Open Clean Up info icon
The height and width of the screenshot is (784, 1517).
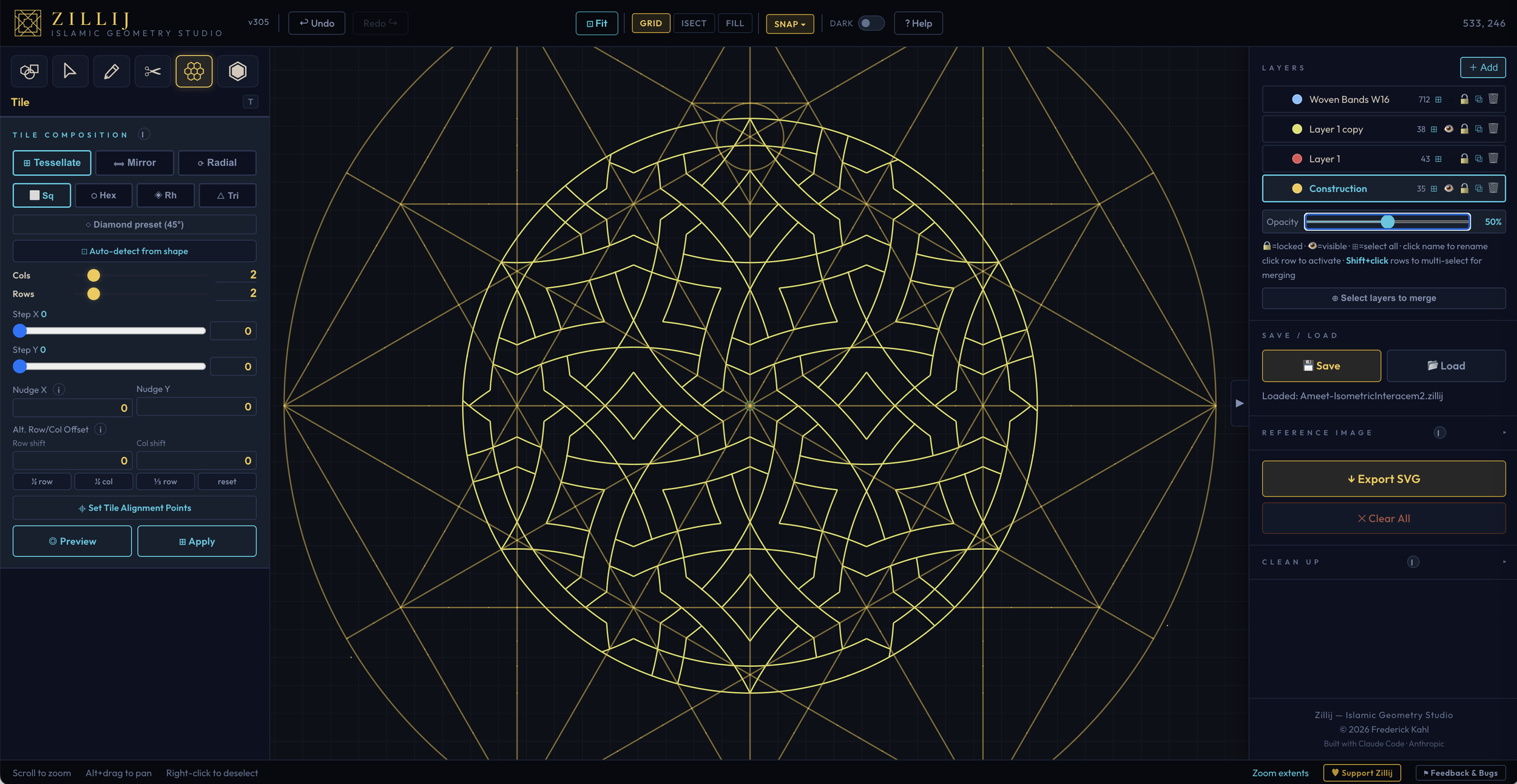click(1413, 562)
